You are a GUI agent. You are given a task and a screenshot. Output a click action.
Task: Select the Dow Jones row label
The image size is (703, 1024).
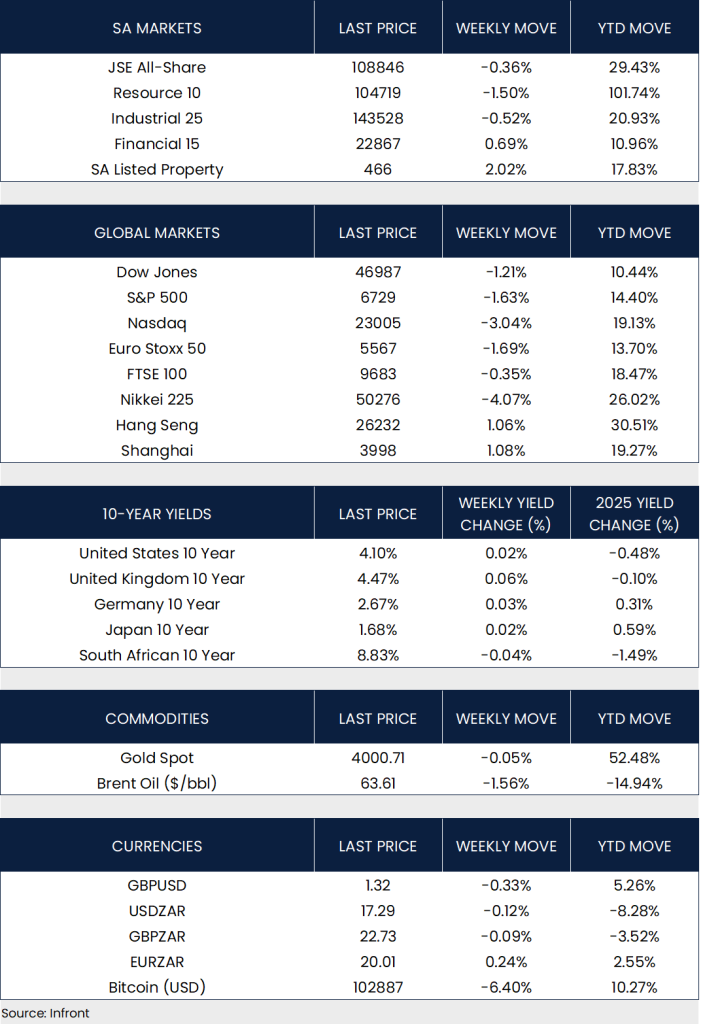click(x=157, y=272)
